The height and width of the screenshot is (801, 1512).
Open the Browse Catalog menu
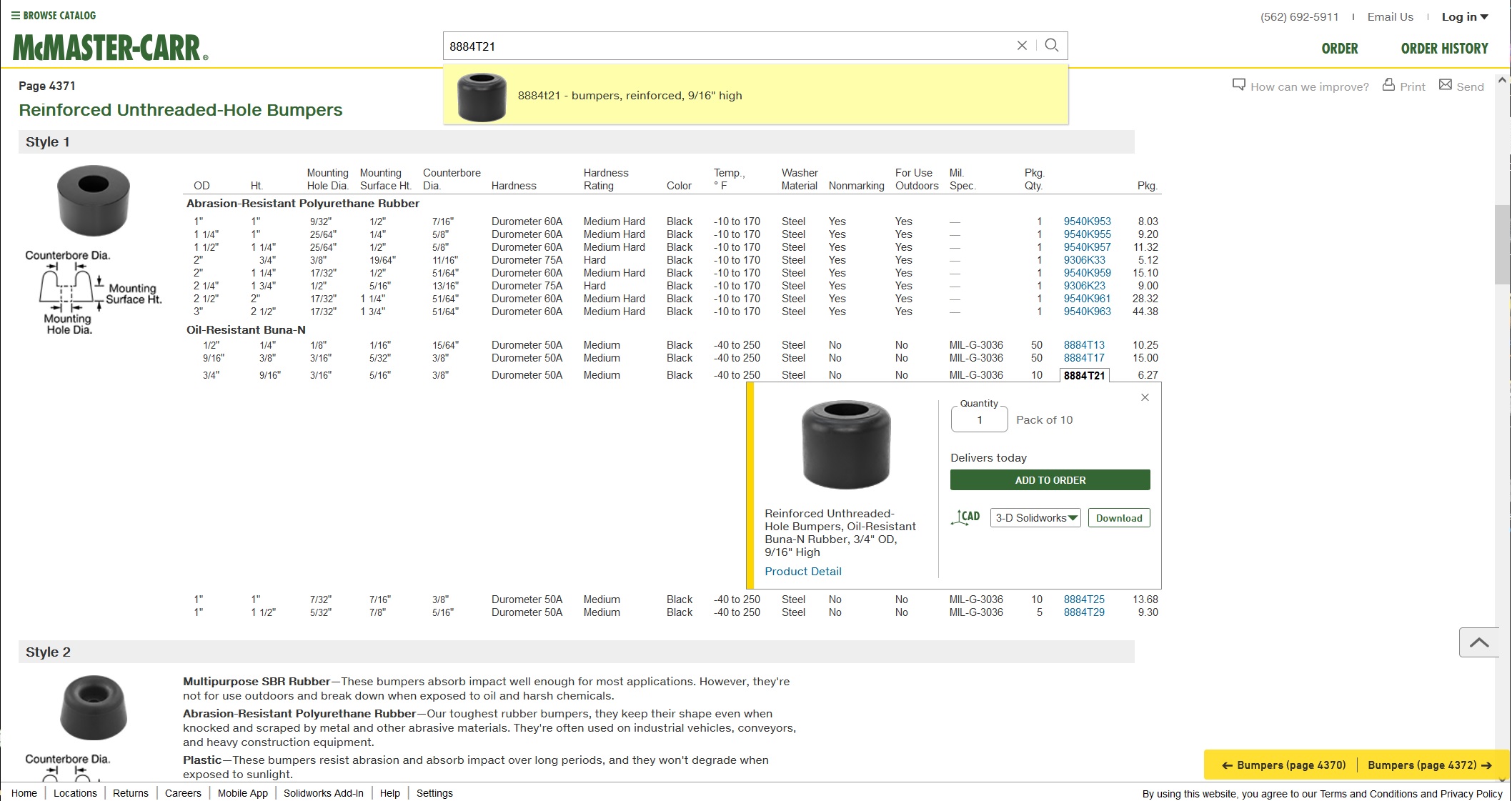pos(54,16)
